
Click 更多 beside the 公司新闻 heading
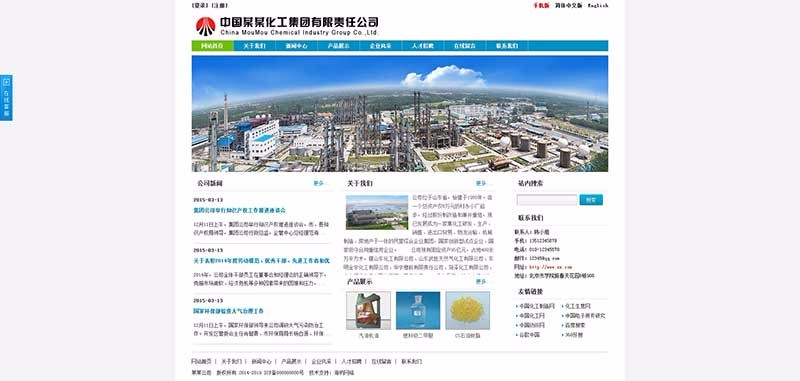coord(318,183)
